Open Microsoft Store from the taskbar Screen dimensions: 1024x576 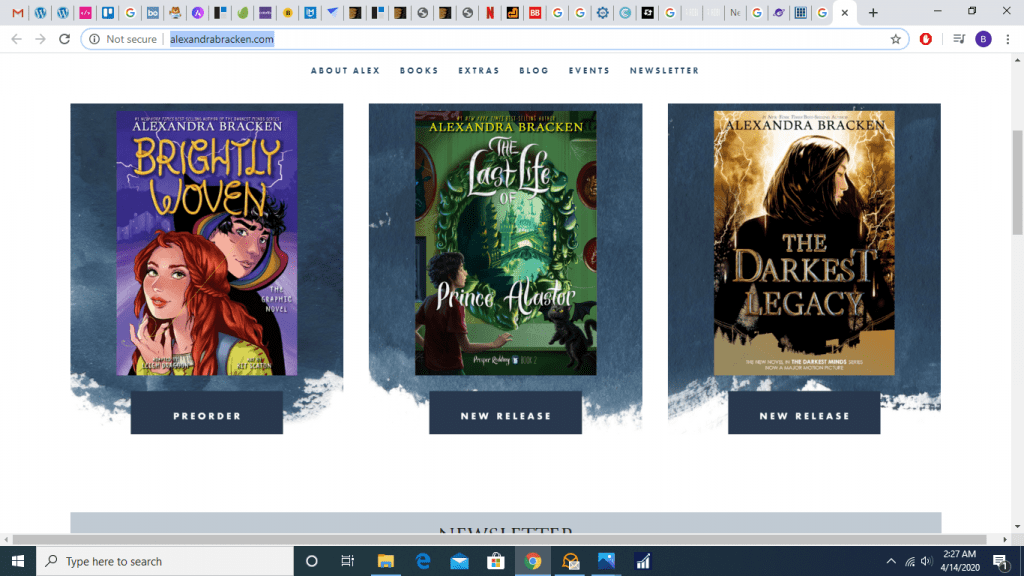[x=496, y=561]
